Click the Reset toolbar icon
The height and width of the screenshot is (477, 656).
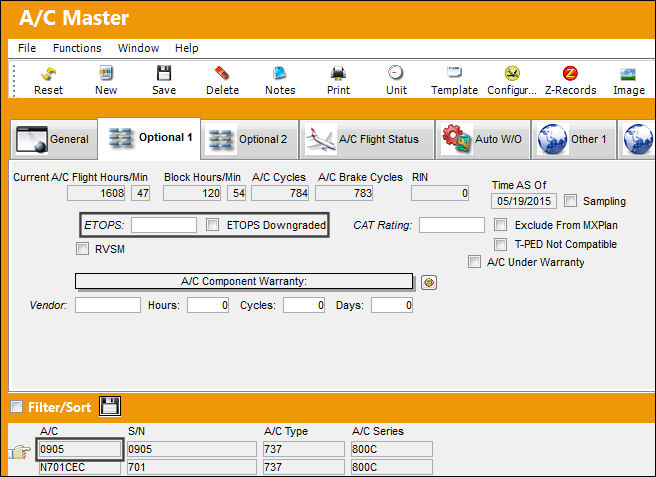coord(48,81)
